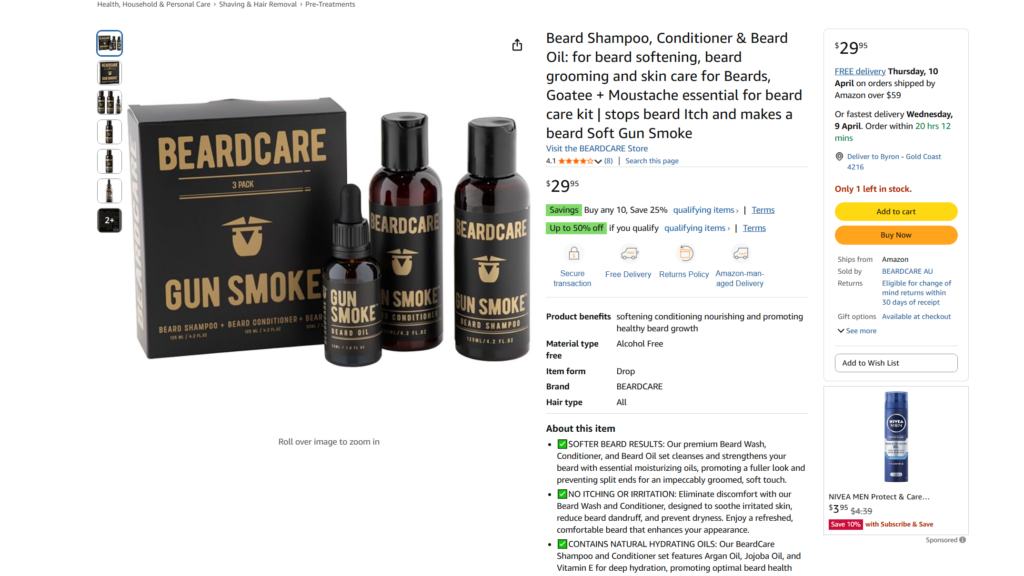Click the location pin delivery icon
Screen dimensions: 1024x576
[839, 157]
